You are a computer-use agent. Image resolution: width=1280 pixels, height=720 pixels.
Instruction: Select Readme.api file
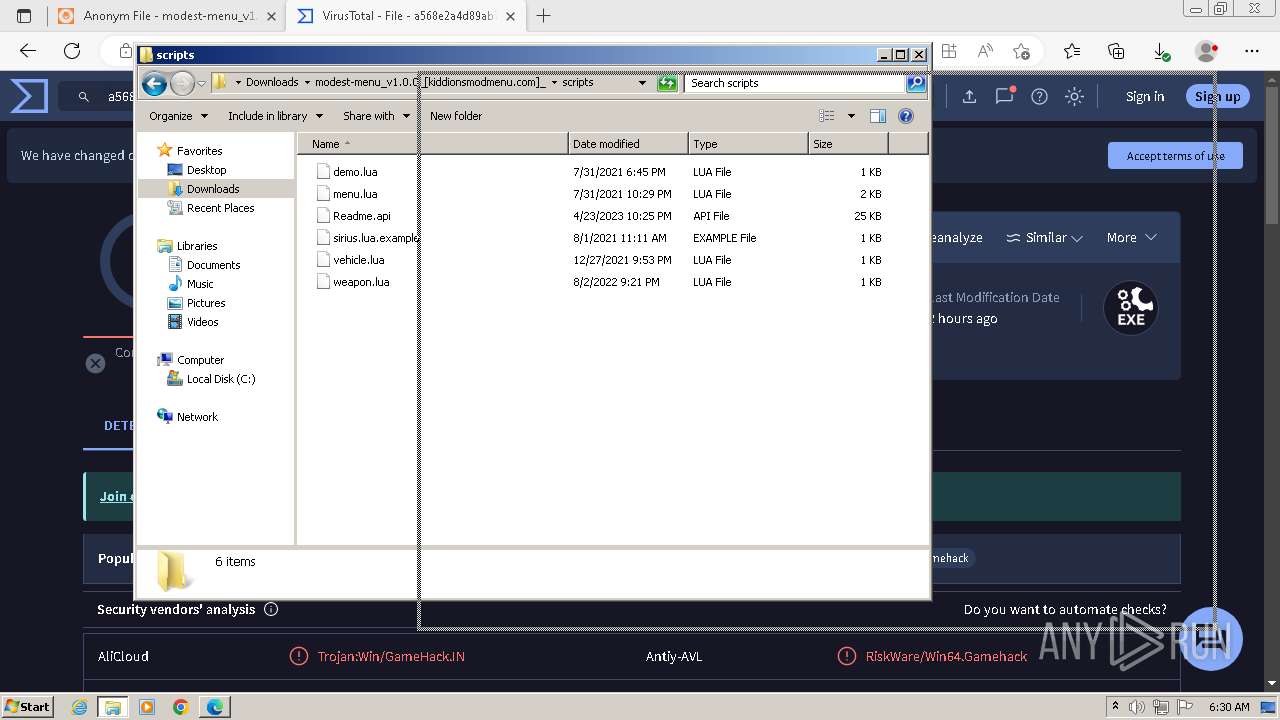pyautogui.click(x=361, y=216)
